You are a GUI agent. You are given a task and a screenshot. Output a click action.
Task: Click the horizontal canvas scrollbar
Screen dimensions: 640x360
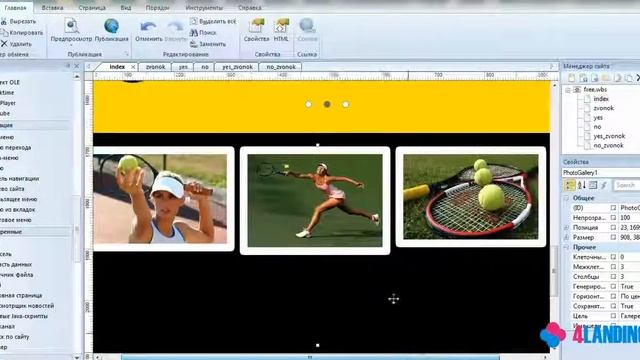click(310, 357)
